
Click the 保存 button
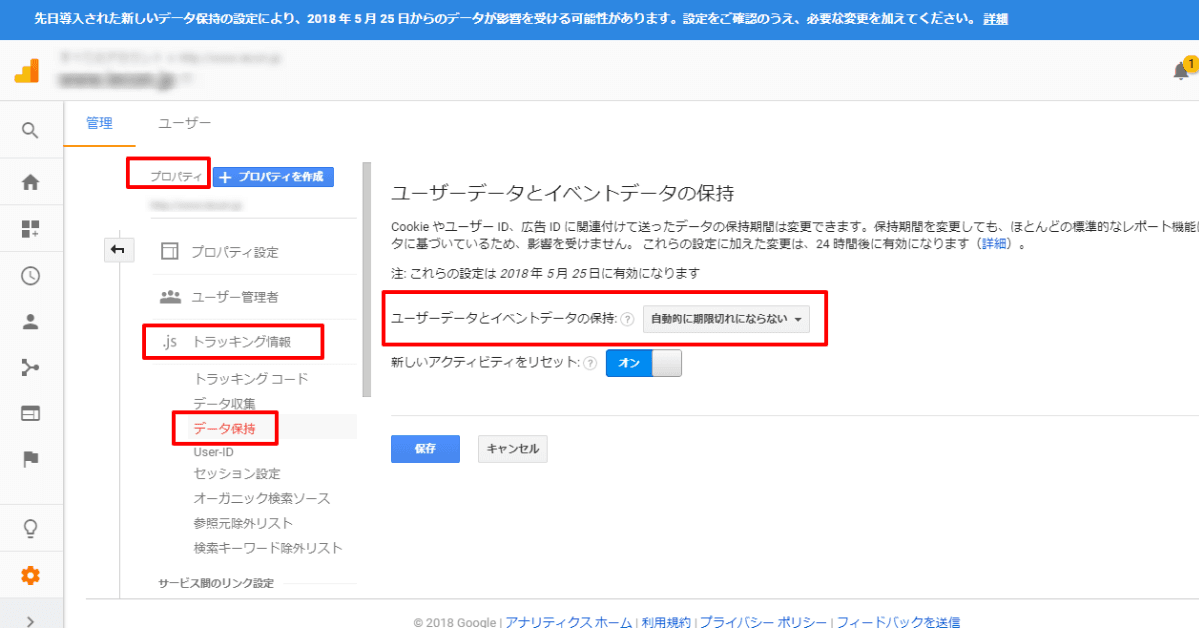[425, 449]
